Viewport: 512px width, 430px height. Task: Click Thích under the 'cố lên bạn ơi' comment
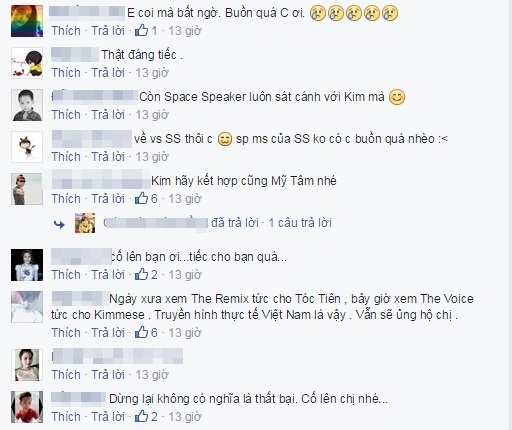[x=66, y=275]
